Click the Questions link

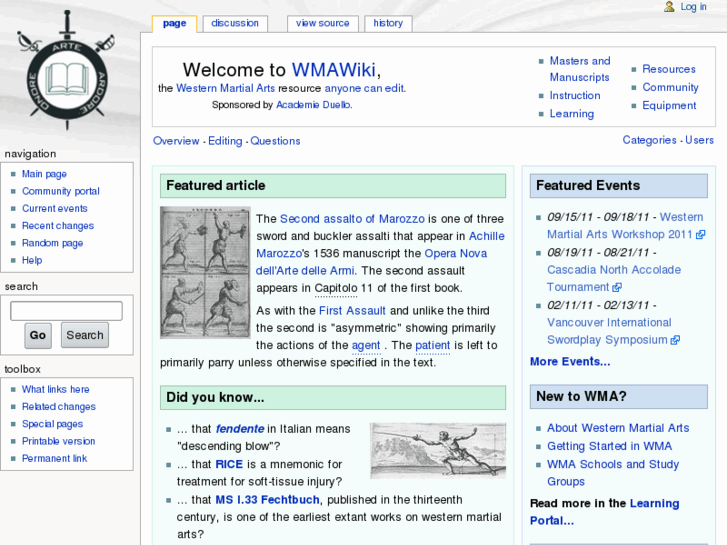(275, 141)
